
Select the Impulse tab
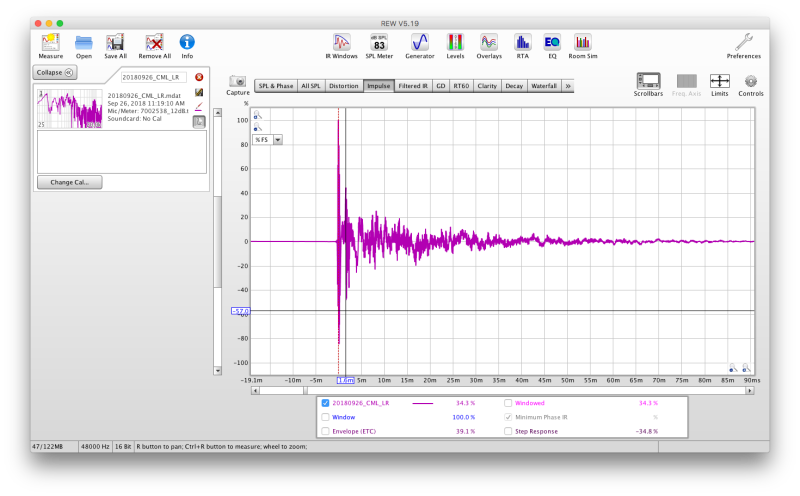(x=379, y=86)
